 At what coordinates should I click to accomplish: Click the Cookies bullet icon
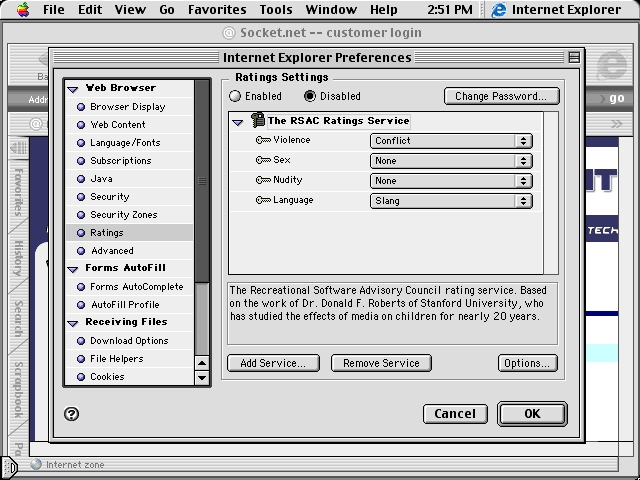click(x=81, y=377)
